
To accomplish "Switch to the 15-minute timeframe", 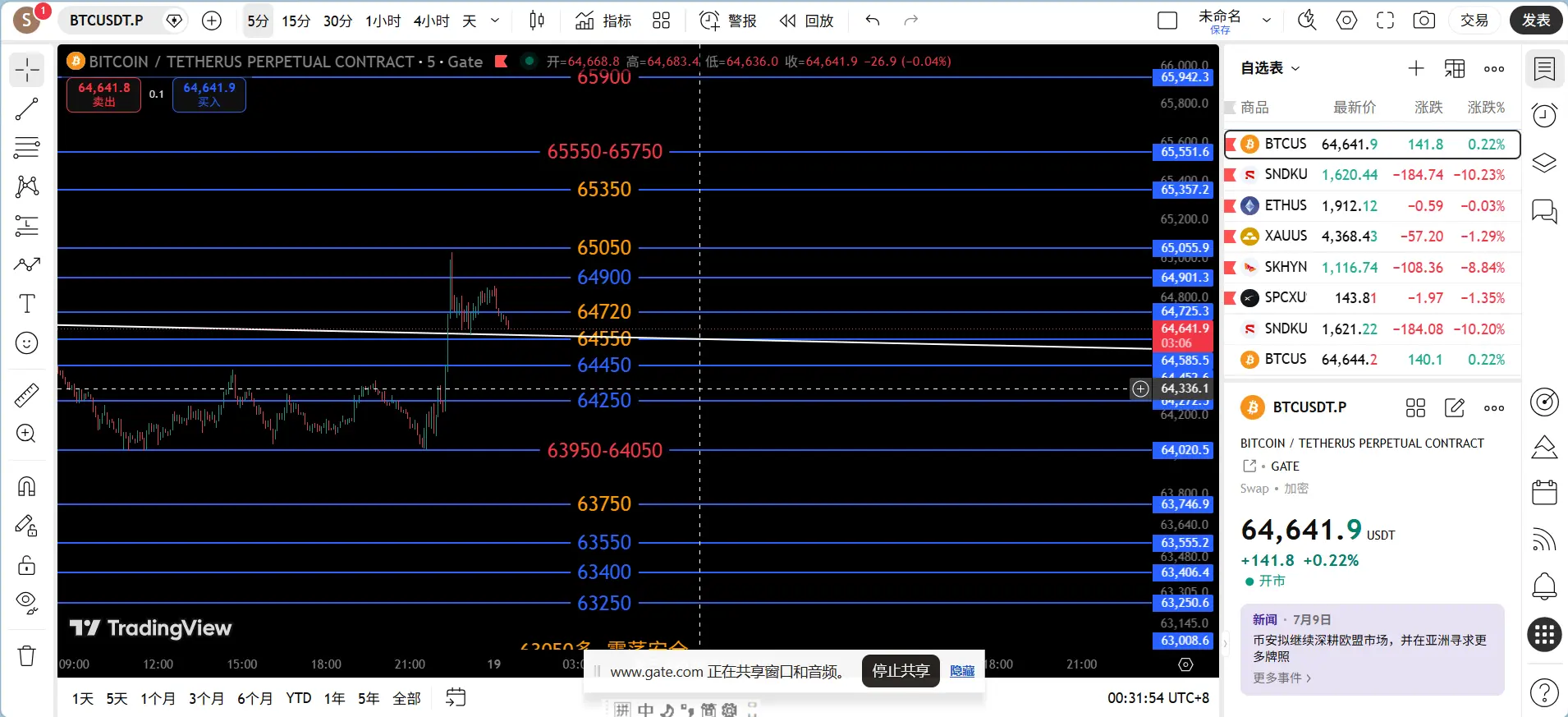I will (296, 21).
